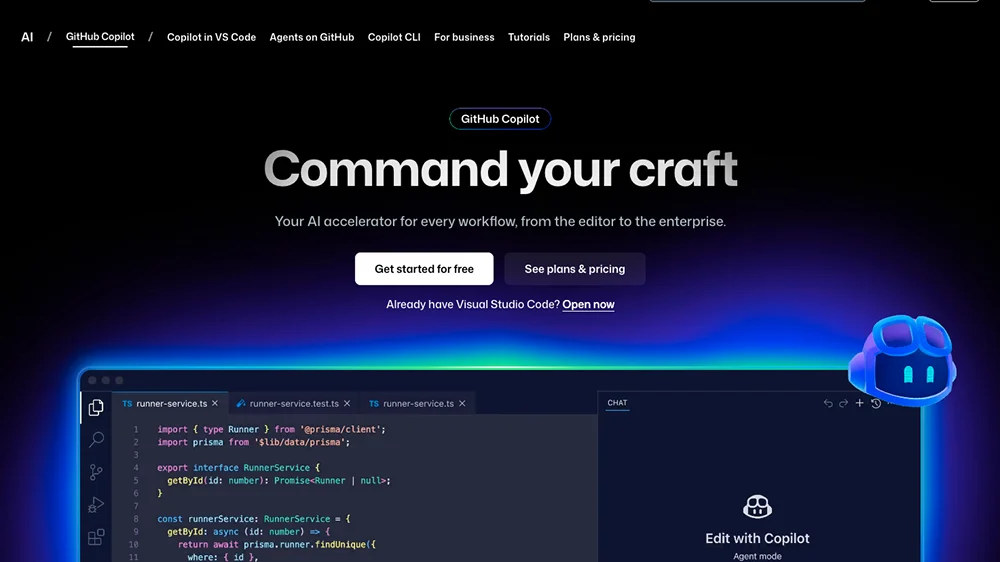This screenshot has width=1000, height=562.
Task: Switch to the runner-service.test.ts editor tab
Action: [293, 403]
